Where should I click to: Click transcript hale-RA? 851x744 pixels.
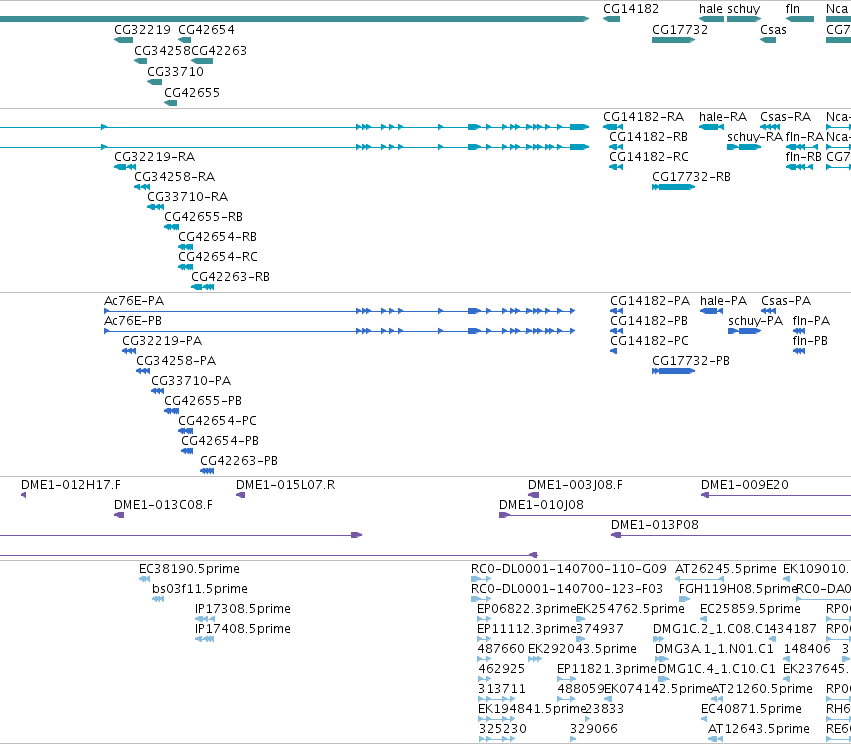coord(723,117)
